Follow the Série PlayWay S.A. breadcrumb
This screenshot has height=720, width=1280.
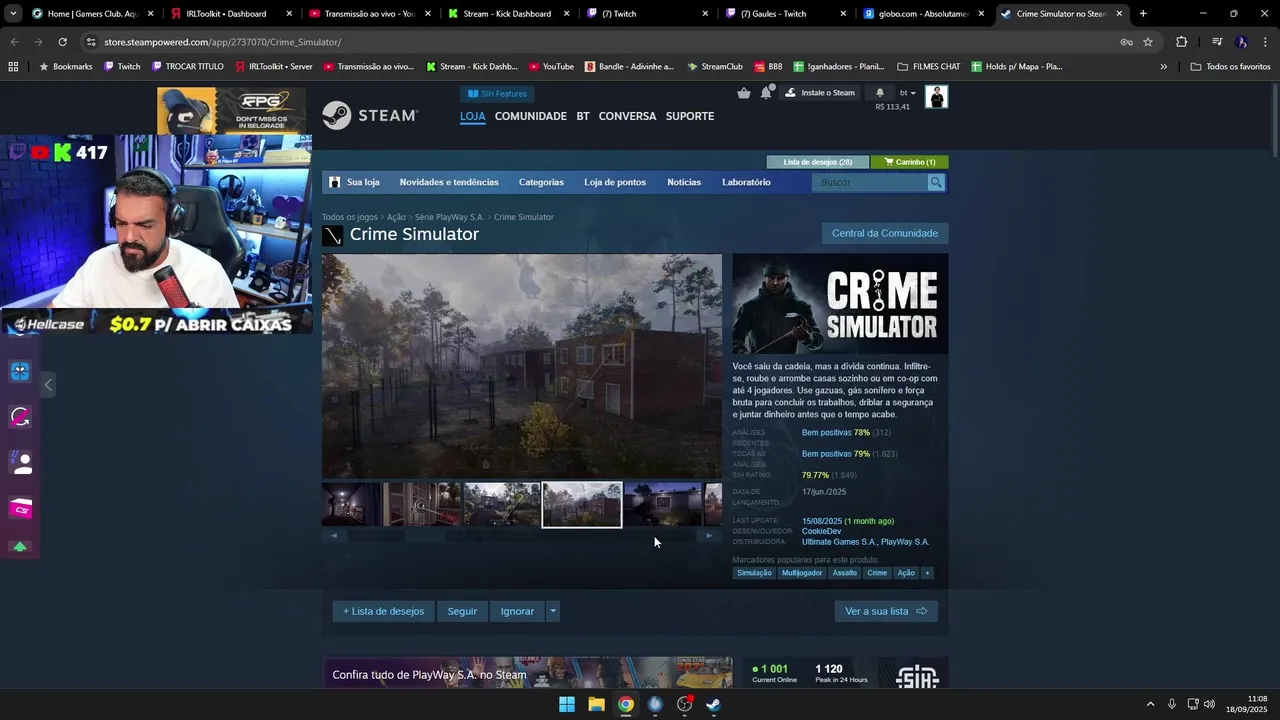pos(449,217)
